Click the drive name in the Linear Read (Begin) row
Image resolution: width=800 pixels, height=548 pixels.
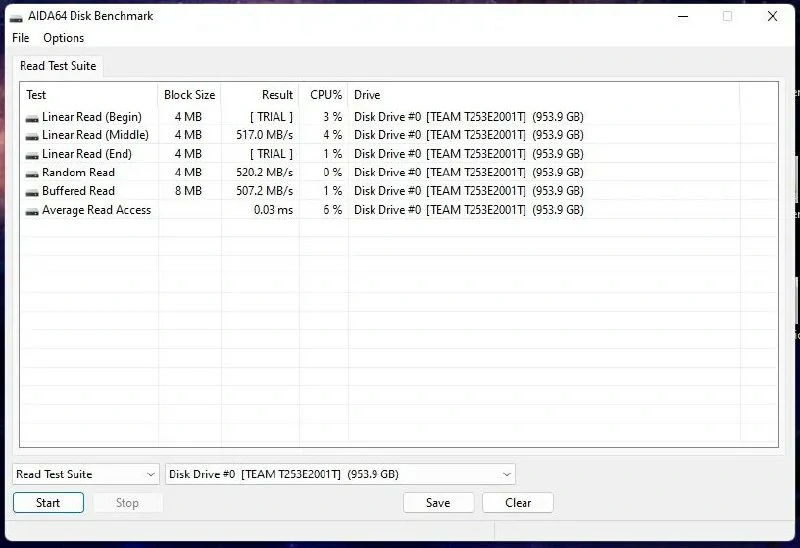point(469,117)
